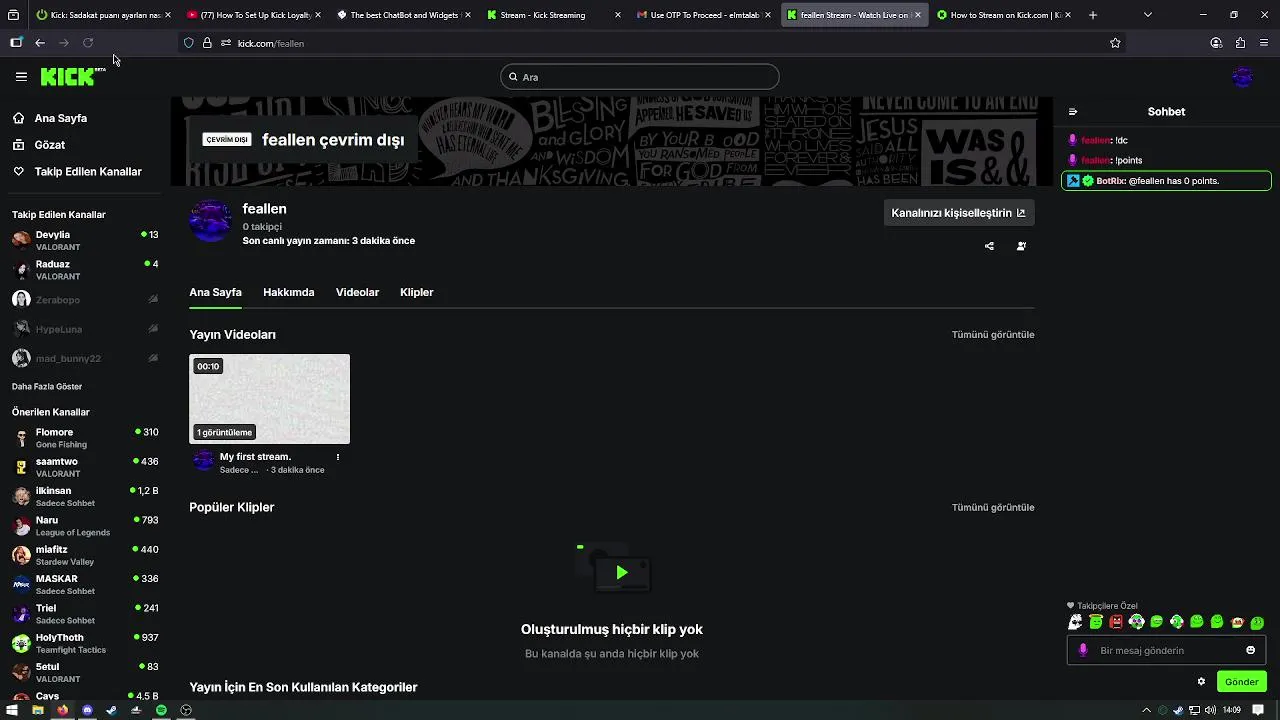Click Tümünü görüntüle for Yayın Videoları
The height and width of the screenshot is (720, 1280).
(992, 335)
